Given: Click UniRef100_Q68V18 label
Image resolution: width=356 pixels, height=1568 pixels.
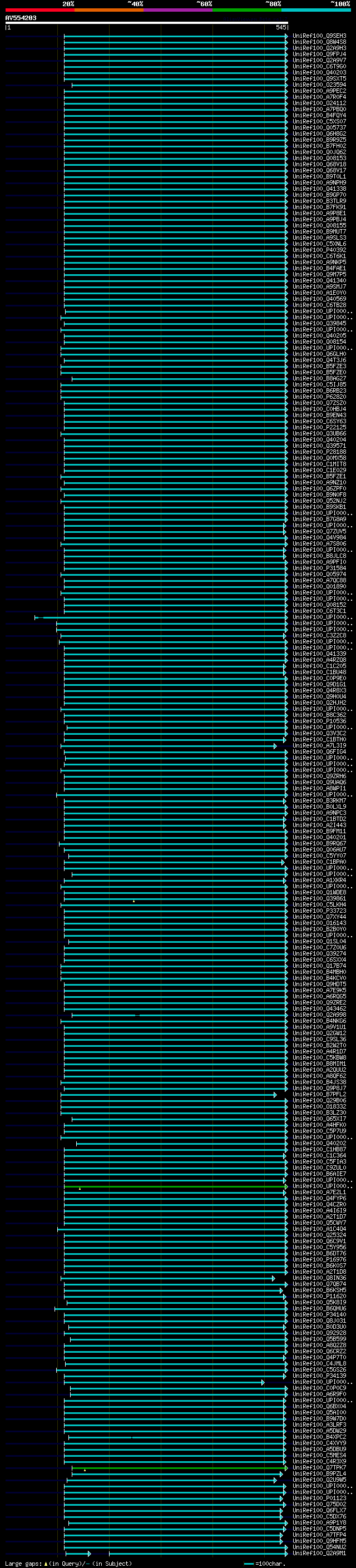Looking at the screenshot, I should (x=319, y=164).
